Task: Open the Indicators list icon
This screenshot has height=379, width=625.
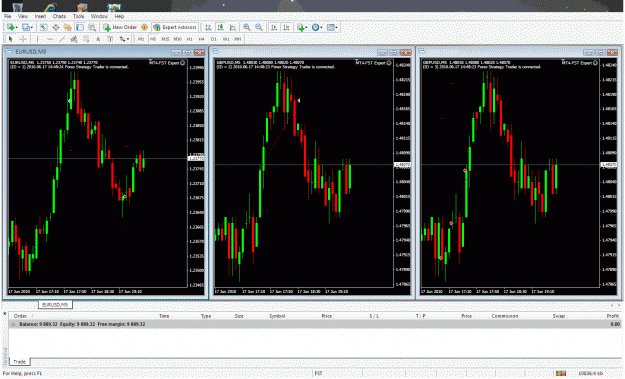Action: coord(300,27)
